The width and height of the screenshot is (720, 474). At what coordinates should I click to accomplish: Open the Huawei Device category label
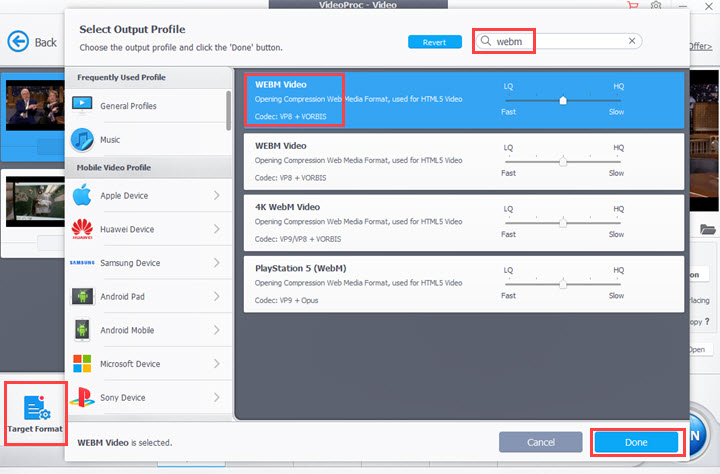pyautogui.click(x=127, y=229)
